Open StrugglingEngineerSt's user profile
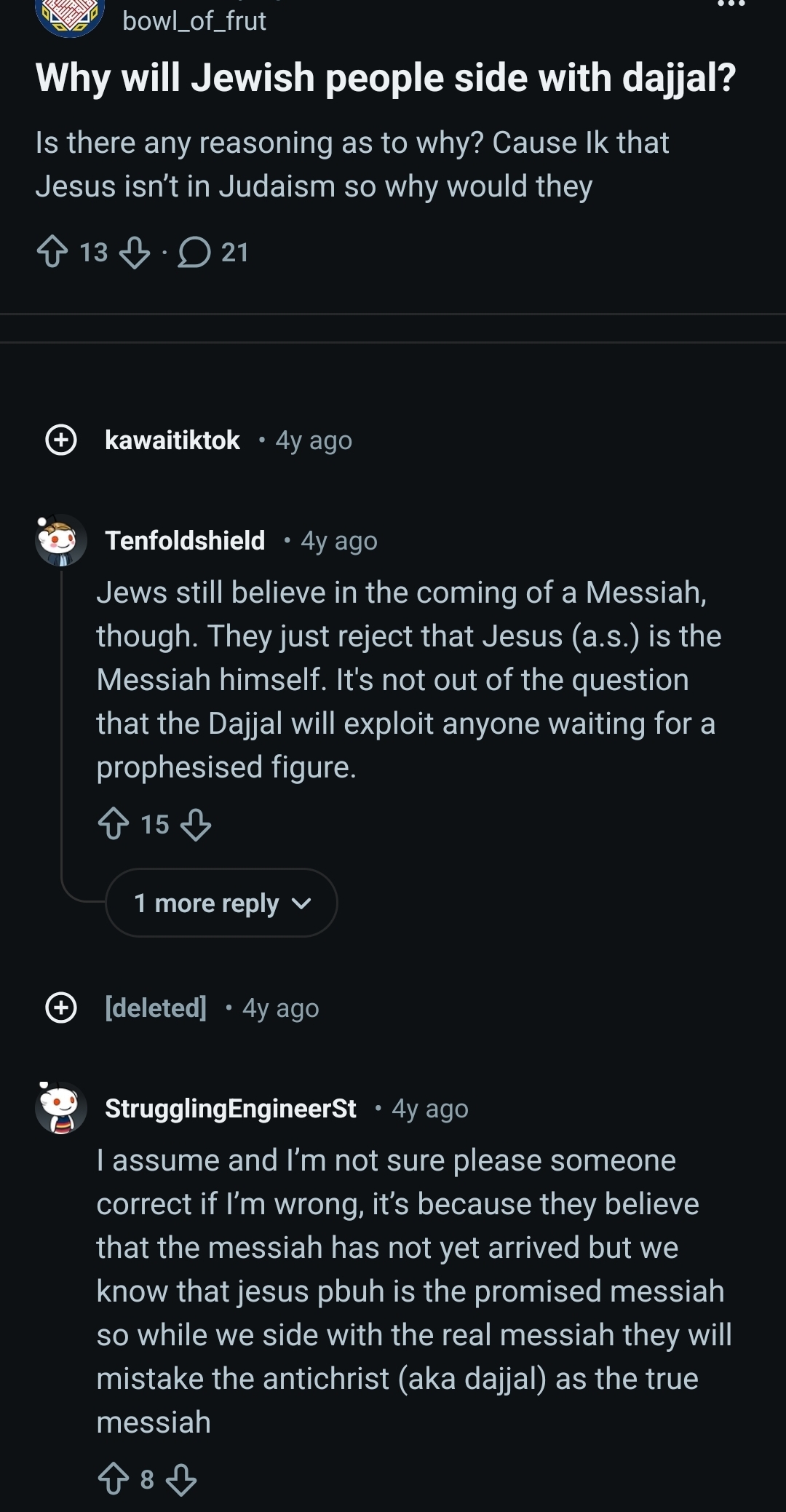The width and height of the screenshot is (786, 1512). [x=231, y=1108]
